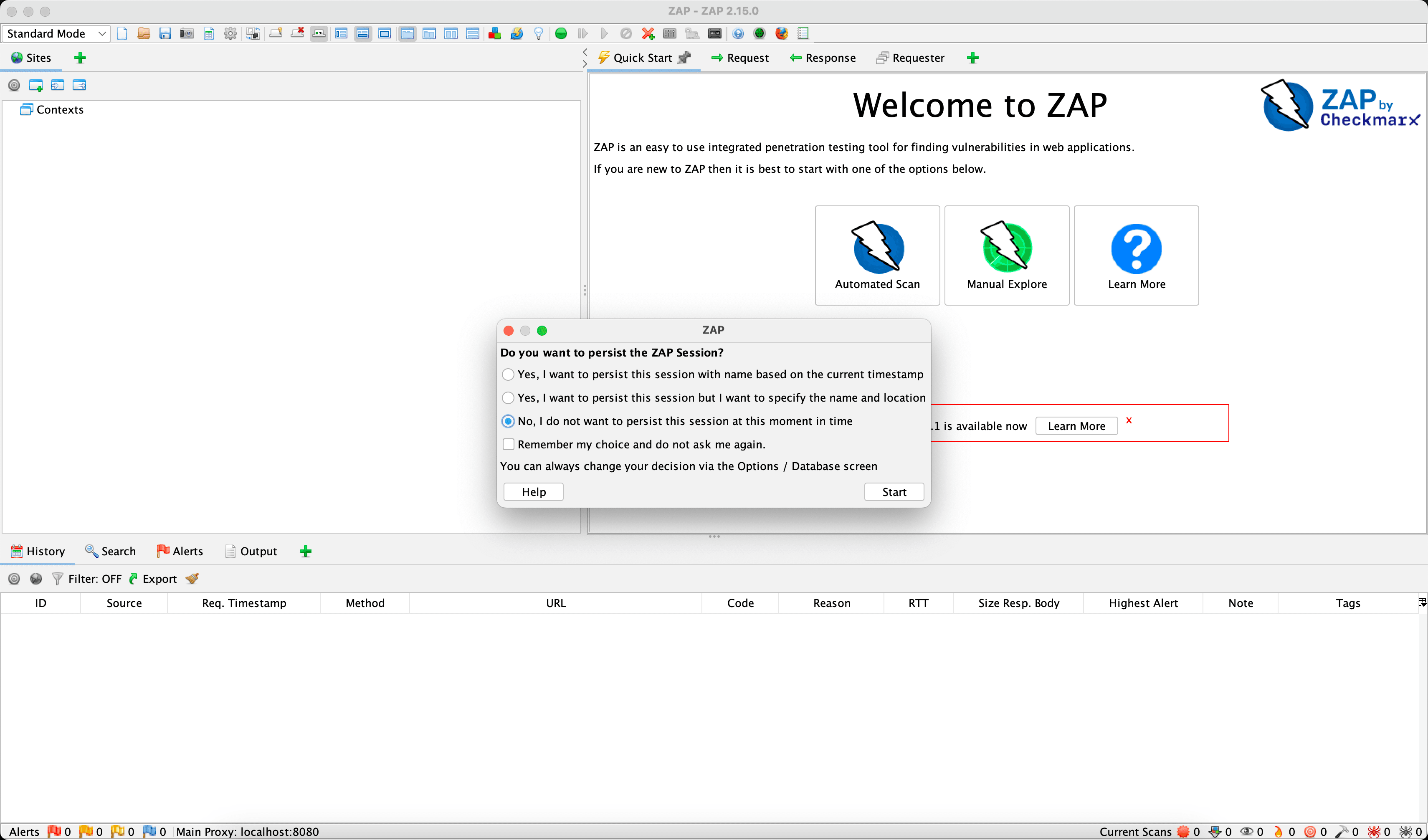
Task: Open Options via the gear icon
Action: pos(230,33)
